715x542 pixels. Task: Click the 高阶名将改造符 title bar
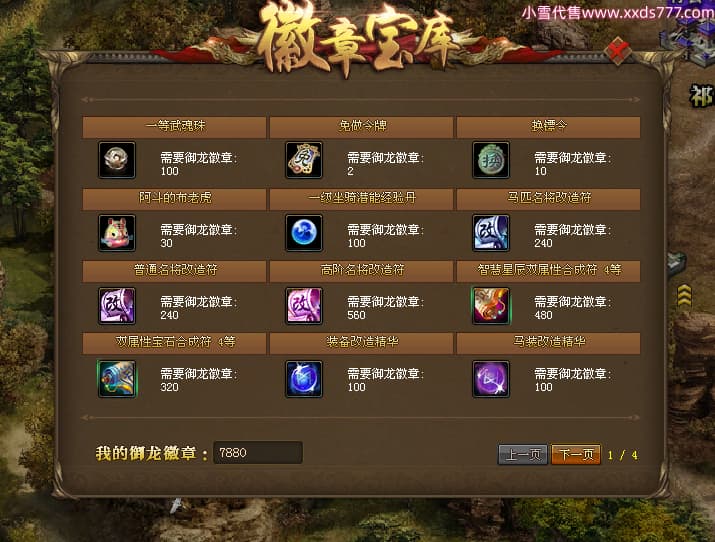362,270
